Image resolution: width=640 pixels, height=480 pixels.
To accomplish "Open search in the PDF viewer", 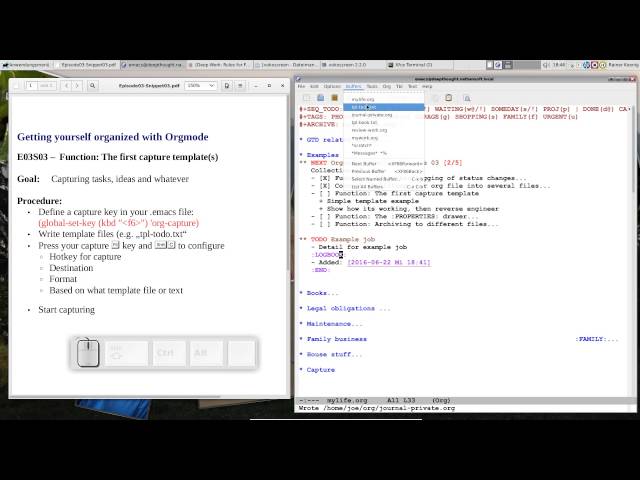I will click(x=93, y=86).
